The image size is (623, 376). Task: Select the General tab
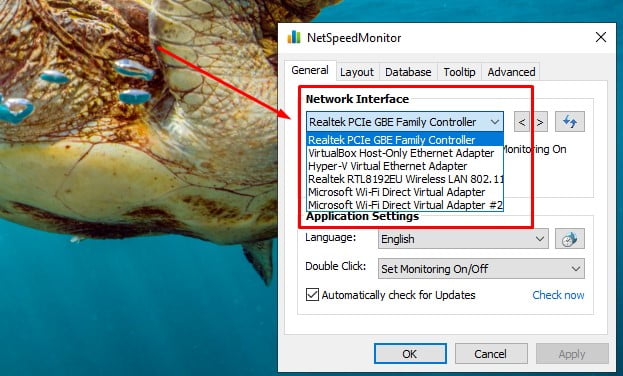click(x=310, y=70)
